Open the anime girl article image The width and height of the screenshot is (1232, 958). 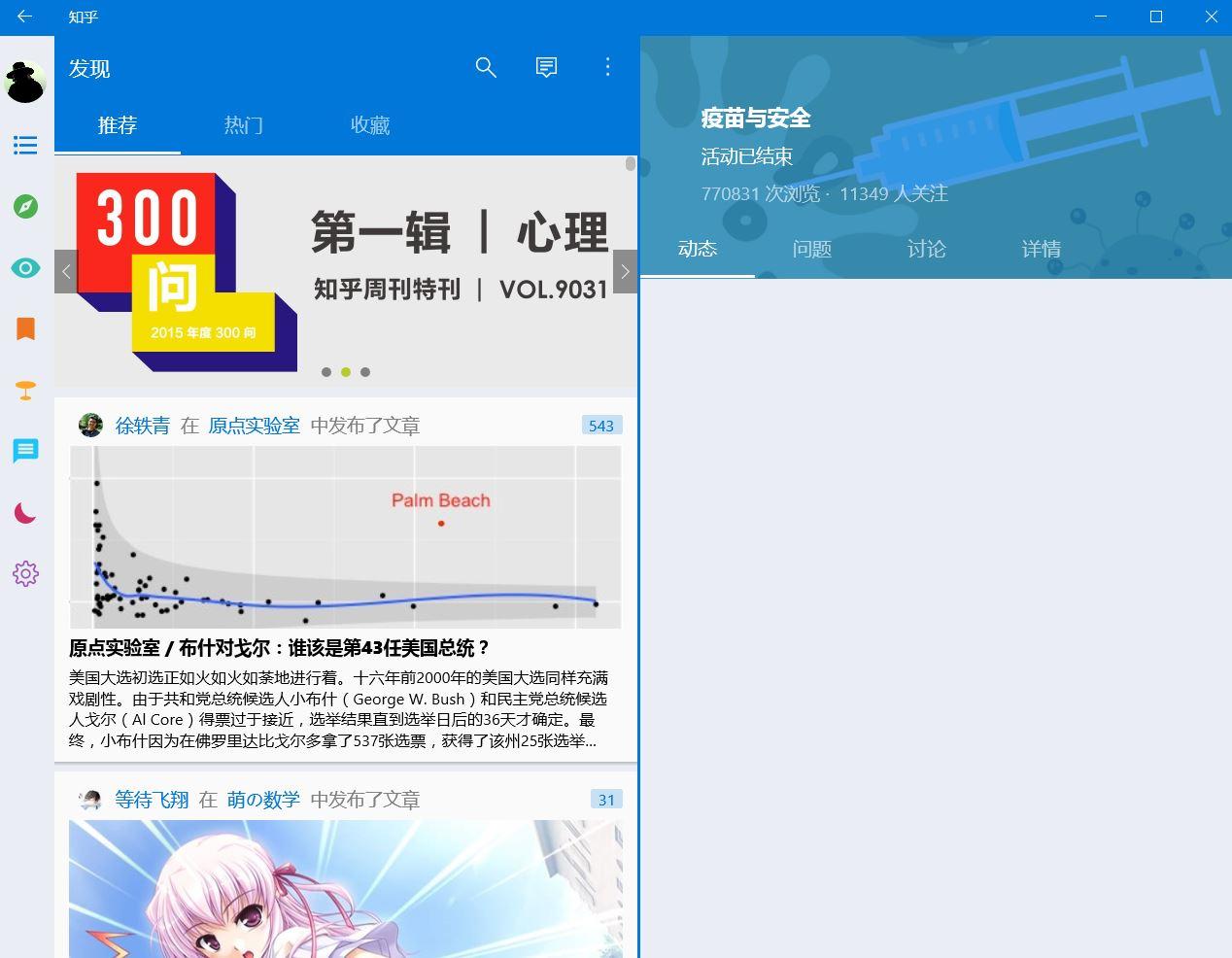(345, 889)
